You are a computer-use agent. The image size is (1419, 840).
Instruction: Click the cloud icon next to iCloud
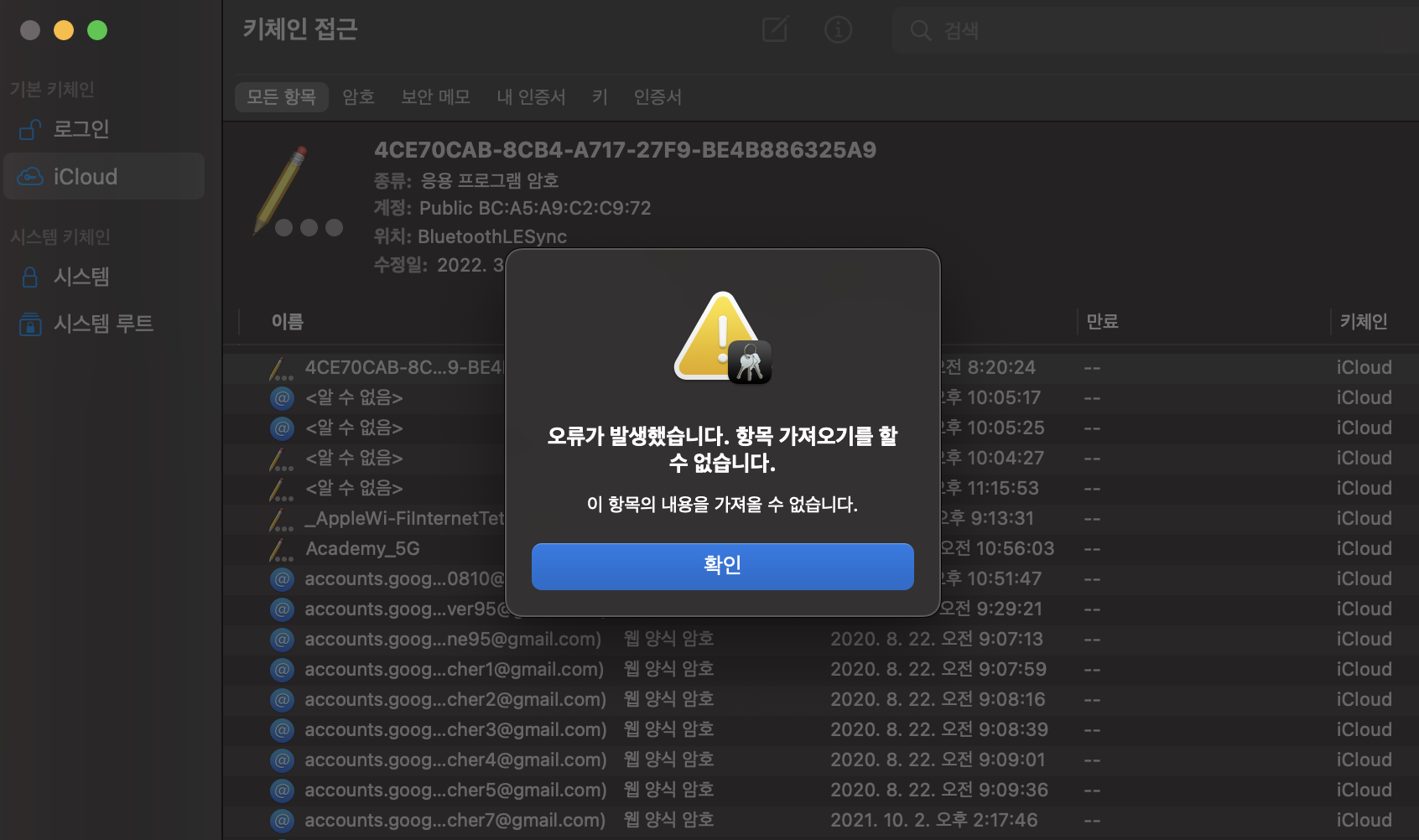point(30,176)
